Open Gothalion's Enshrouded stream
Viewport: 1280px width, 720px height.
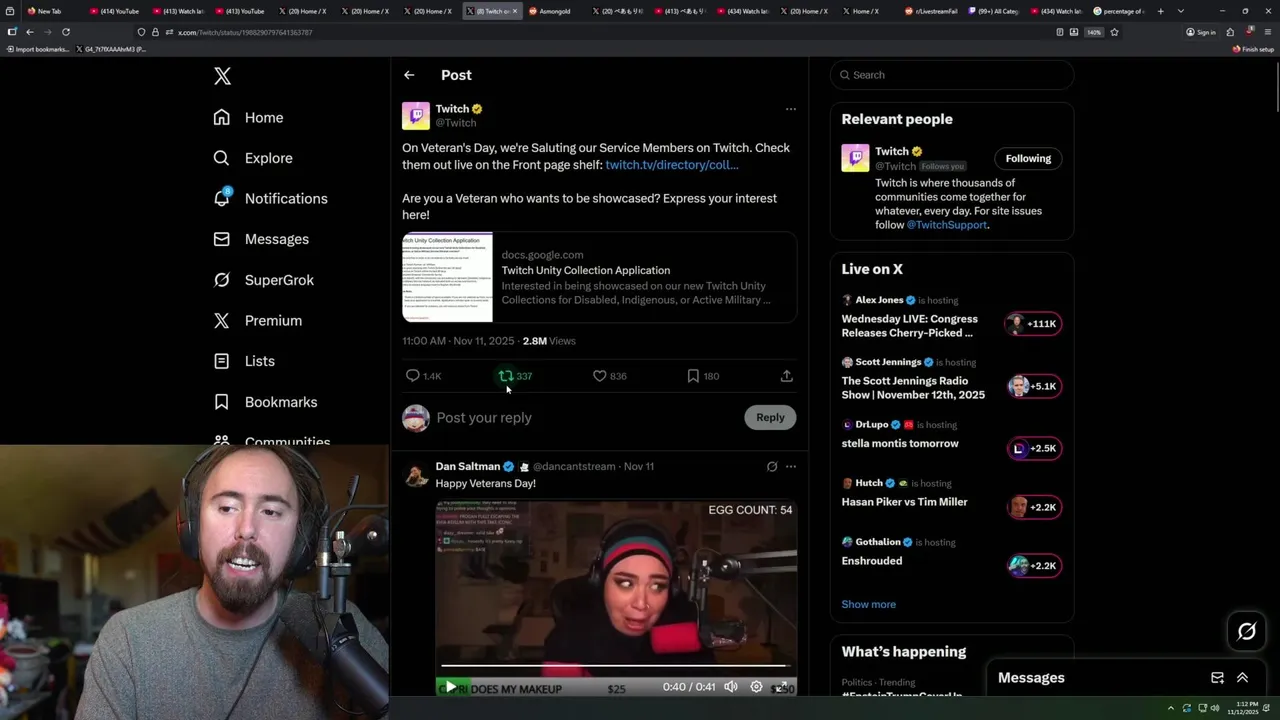tap(871, 561)
